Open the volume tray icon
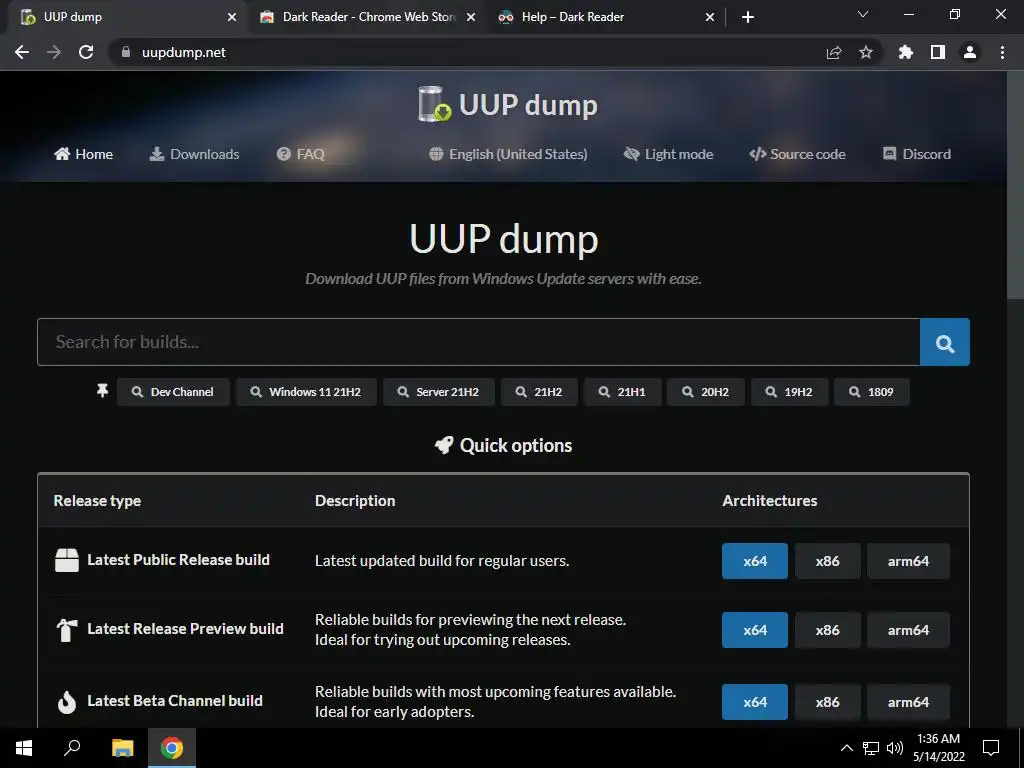Viewport: 1024px width, 768px height. (x=895, y=748)
